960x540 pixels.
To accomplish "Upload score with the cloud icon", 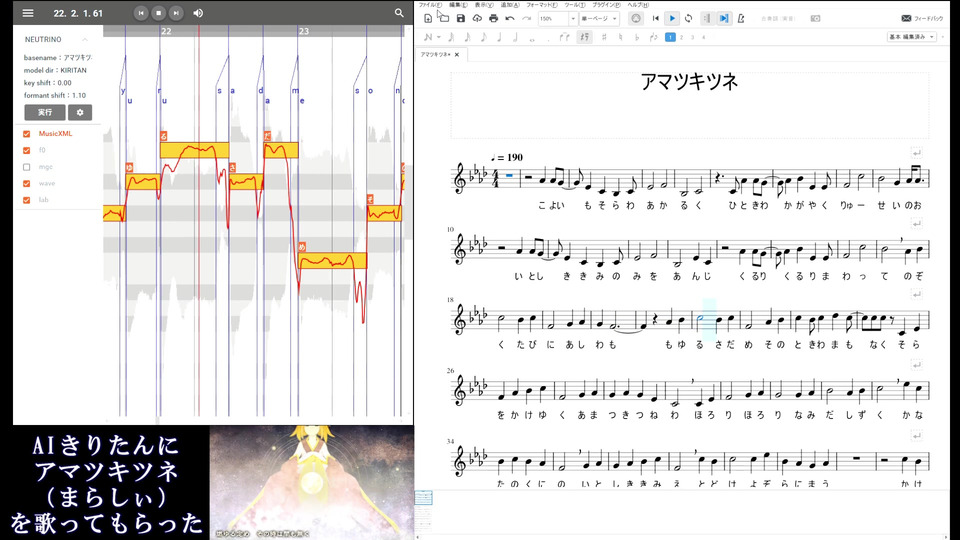I will tap(477, 18).
